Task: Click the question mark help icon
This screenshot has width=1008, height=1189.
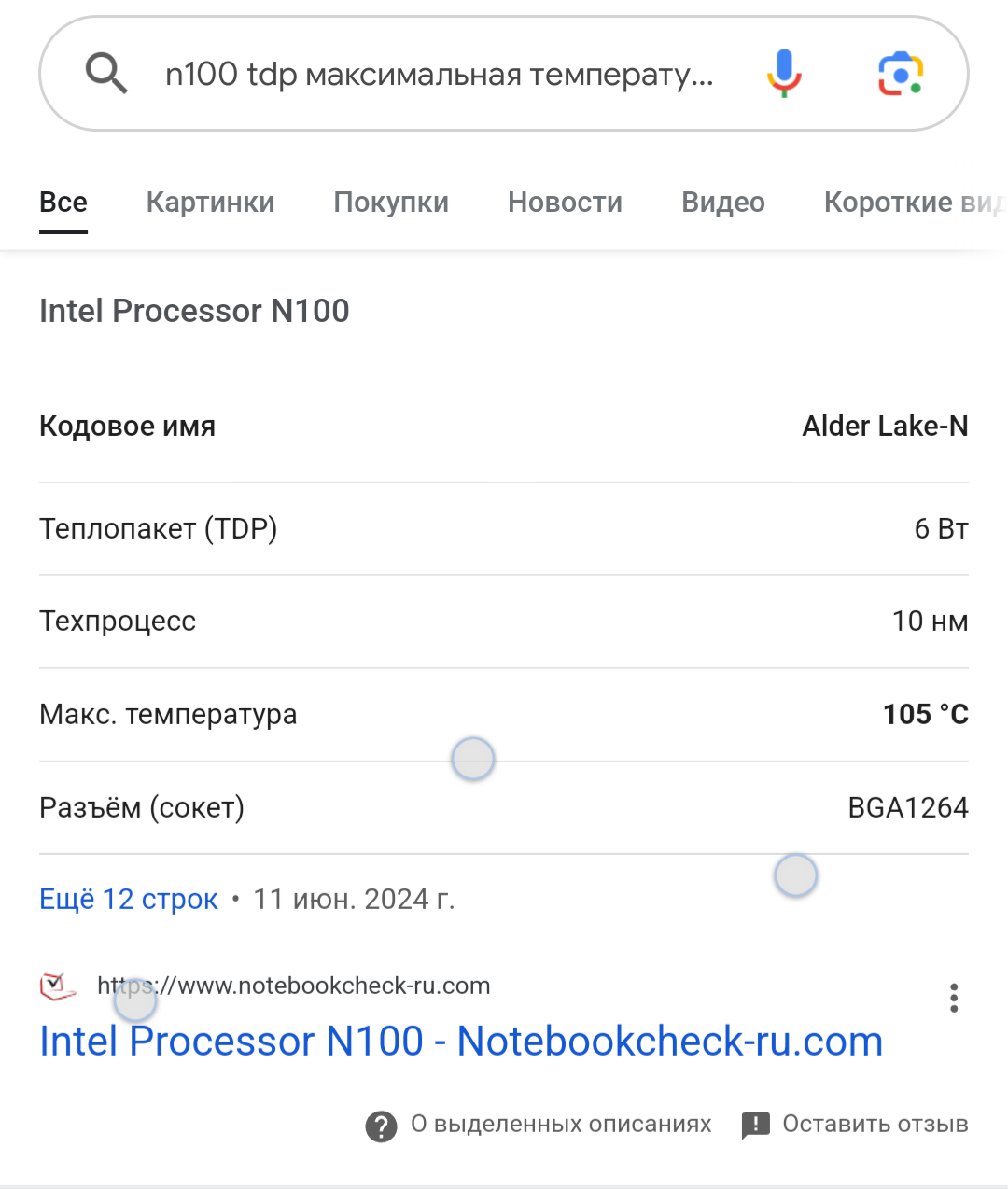Action: click(x=381, y=1126)
